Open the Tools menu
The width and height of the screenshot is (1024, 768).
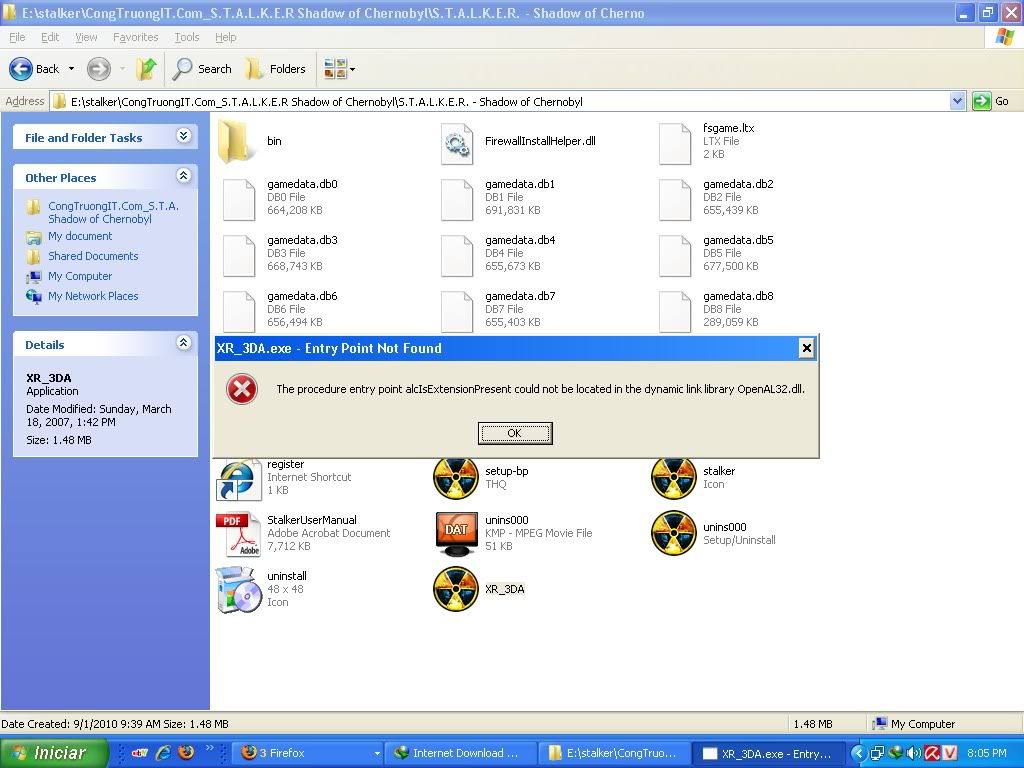click(187, 37)
